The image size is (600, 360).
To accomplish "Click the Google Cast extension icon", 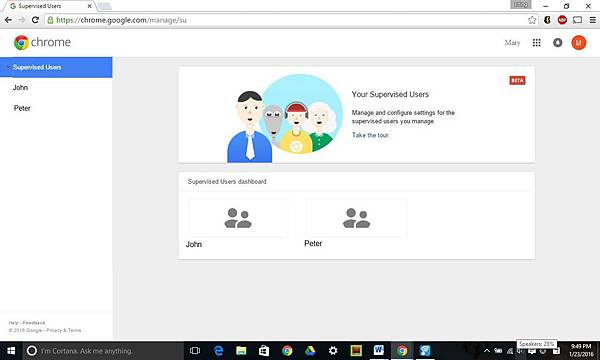I will pyautogui.click(x=577, y=20).
